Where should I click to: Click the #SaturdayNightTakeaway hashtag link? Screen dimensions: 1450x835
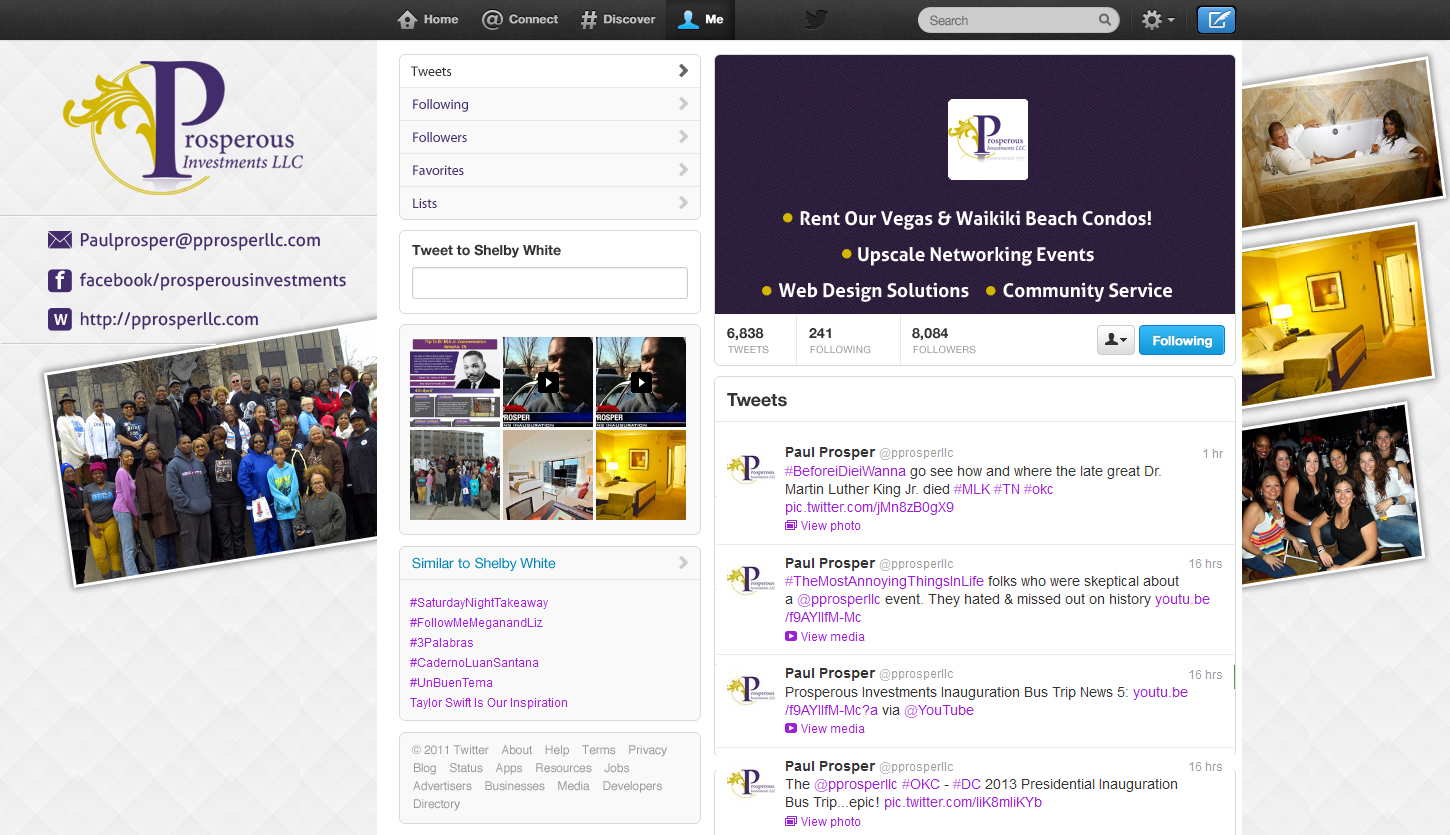click(479, 603)
